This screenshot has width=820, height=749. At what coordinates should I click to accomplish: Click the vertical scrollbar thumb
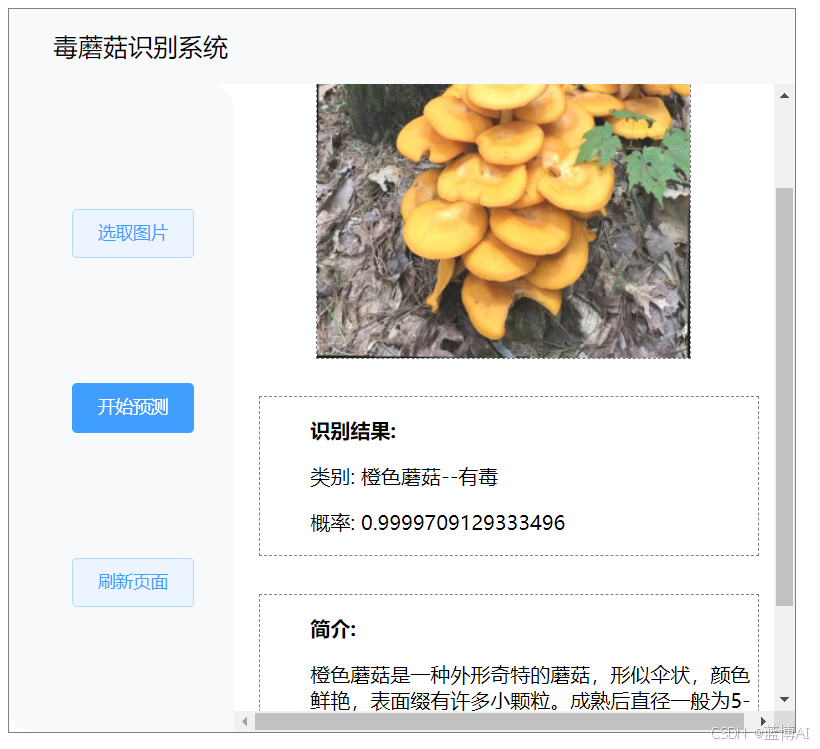click(x=784, y=396)
